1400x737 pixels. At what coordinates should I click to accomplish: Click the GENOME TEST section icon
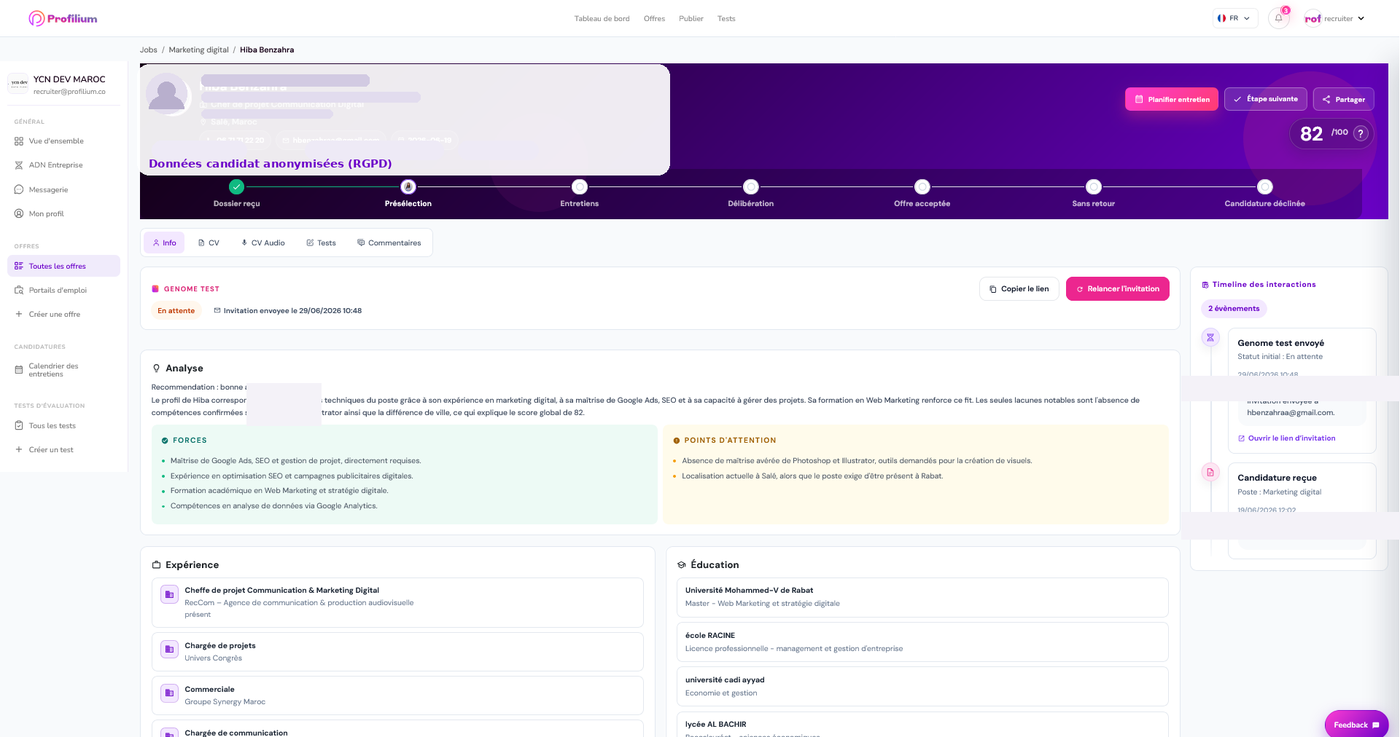pos(155,289)
